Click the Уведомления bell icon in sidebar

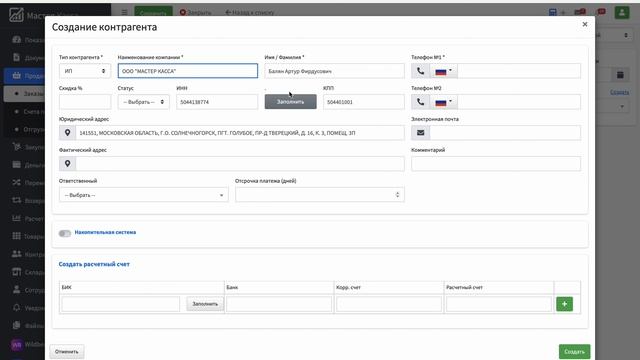[x=16, y=308]
